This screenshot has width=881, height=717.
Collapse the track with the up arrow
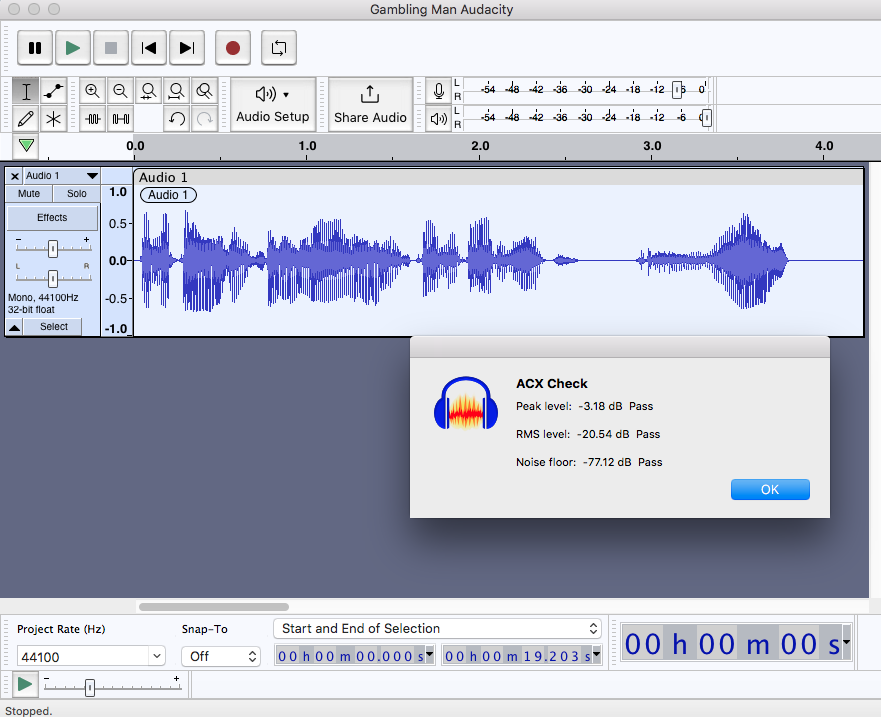[15, 327]
